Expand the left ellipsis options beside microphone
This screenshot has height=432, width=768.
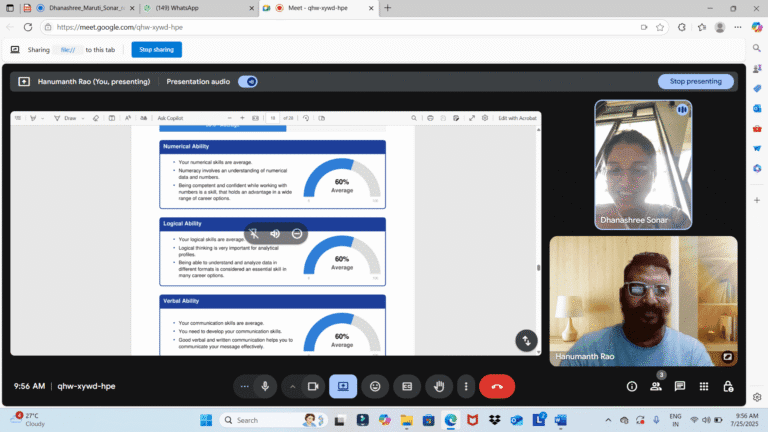pyautogui.click(x=244, y=386)
